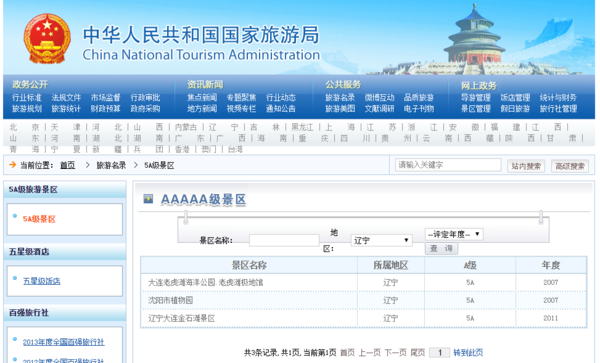Open 旅游名录 under 公共服务
Viewport: 600px width, 363px height.
click(340, 98)
